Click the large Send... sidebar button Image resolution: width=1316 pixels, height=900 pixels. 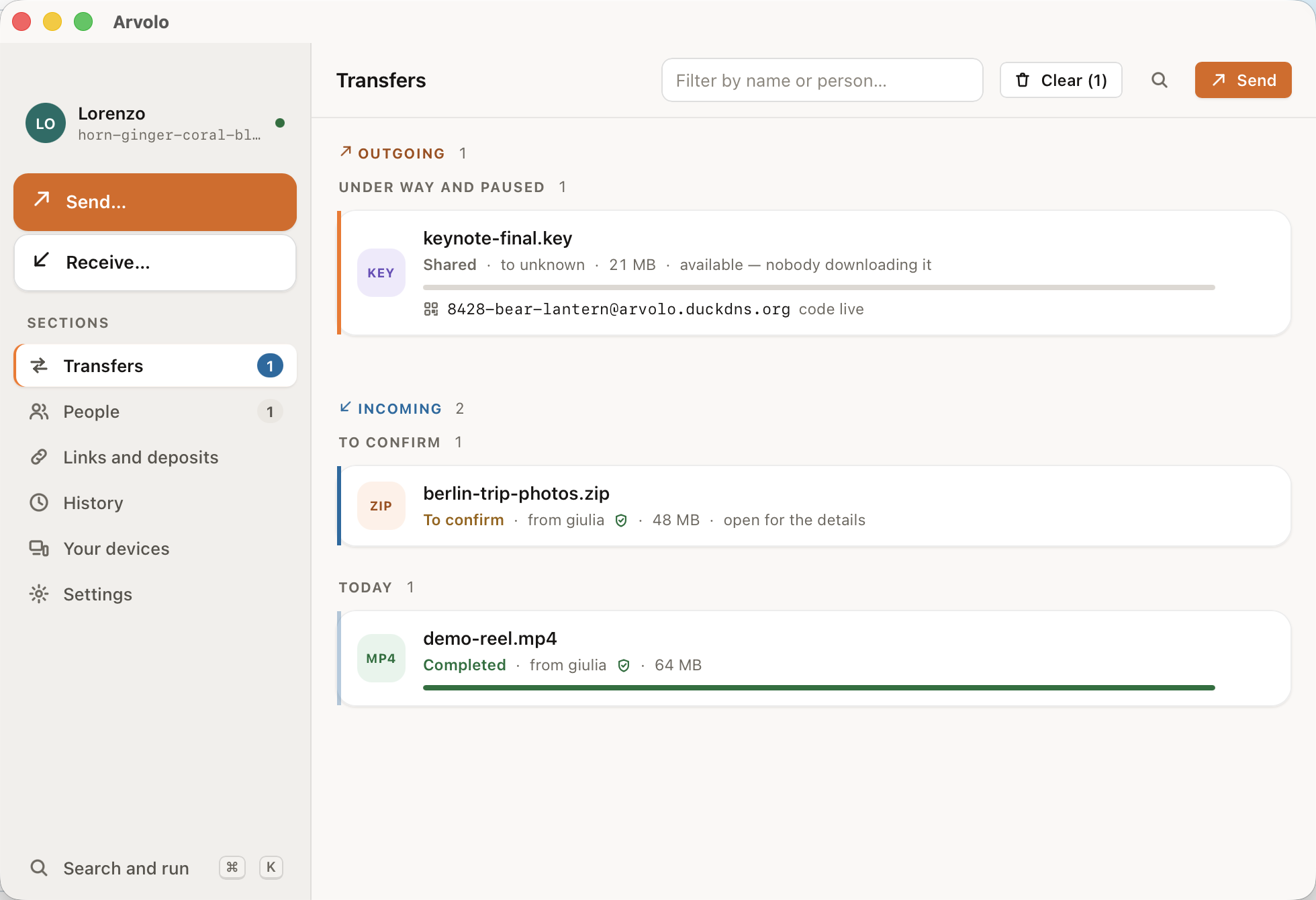(155, 202)
